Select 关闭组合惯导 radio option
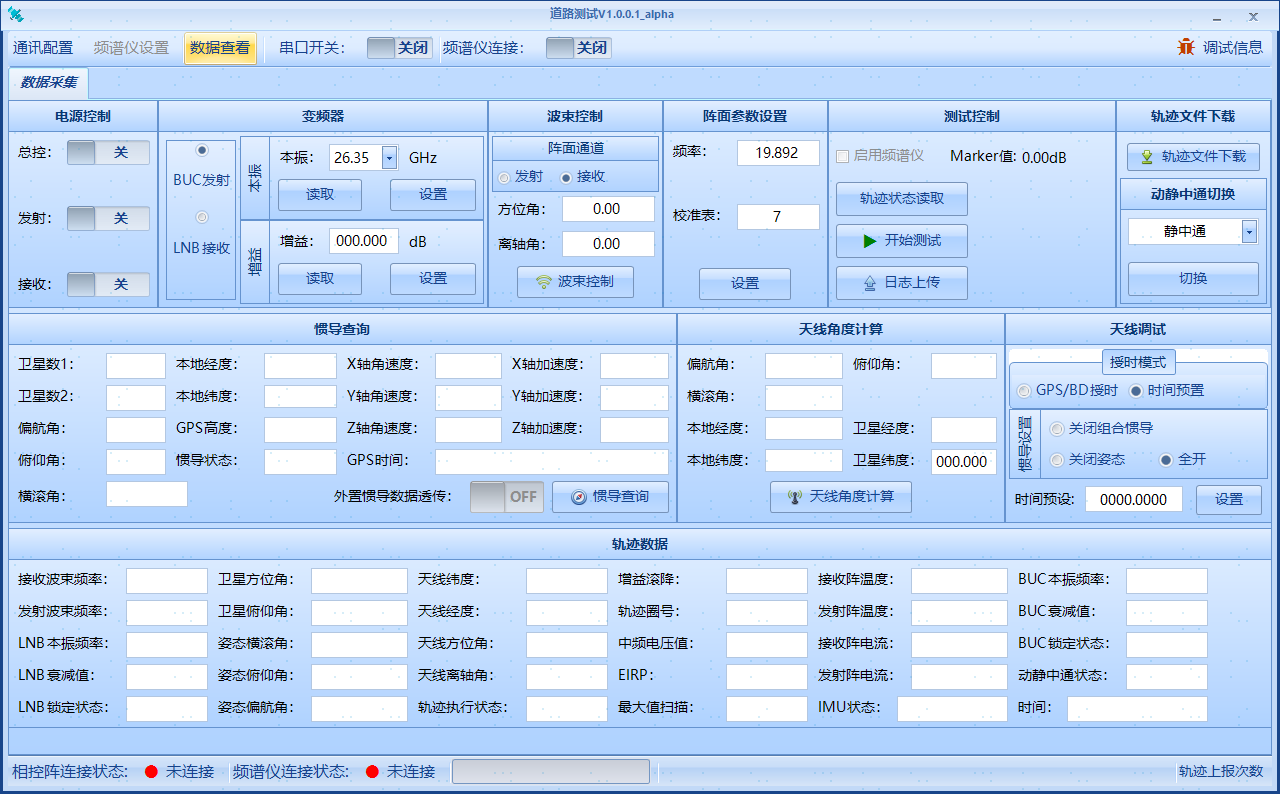 click(1102, 428)
